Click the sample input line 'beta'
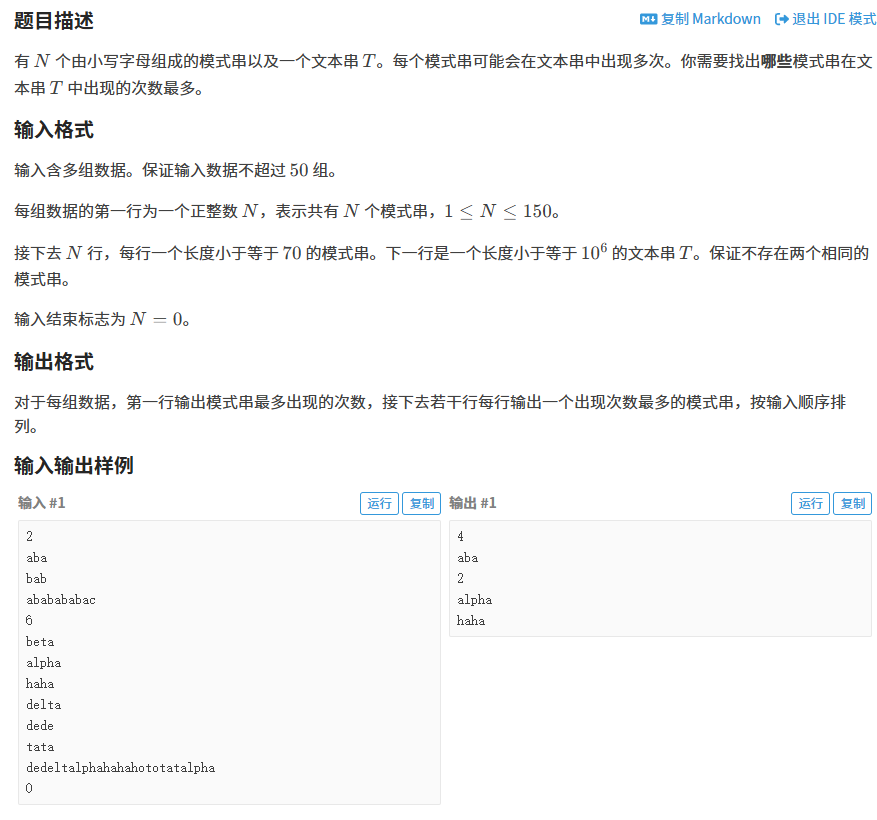The height and width of the screenshot is (820, 877). (x=40, y=642)
